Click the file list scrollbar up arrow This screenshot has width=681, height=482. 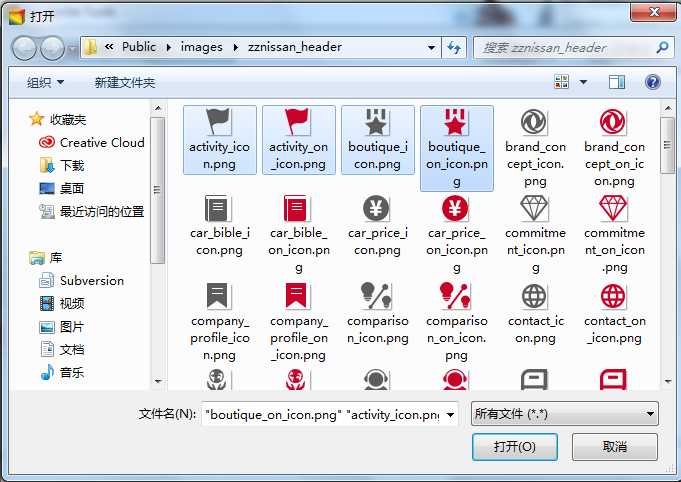668,108
